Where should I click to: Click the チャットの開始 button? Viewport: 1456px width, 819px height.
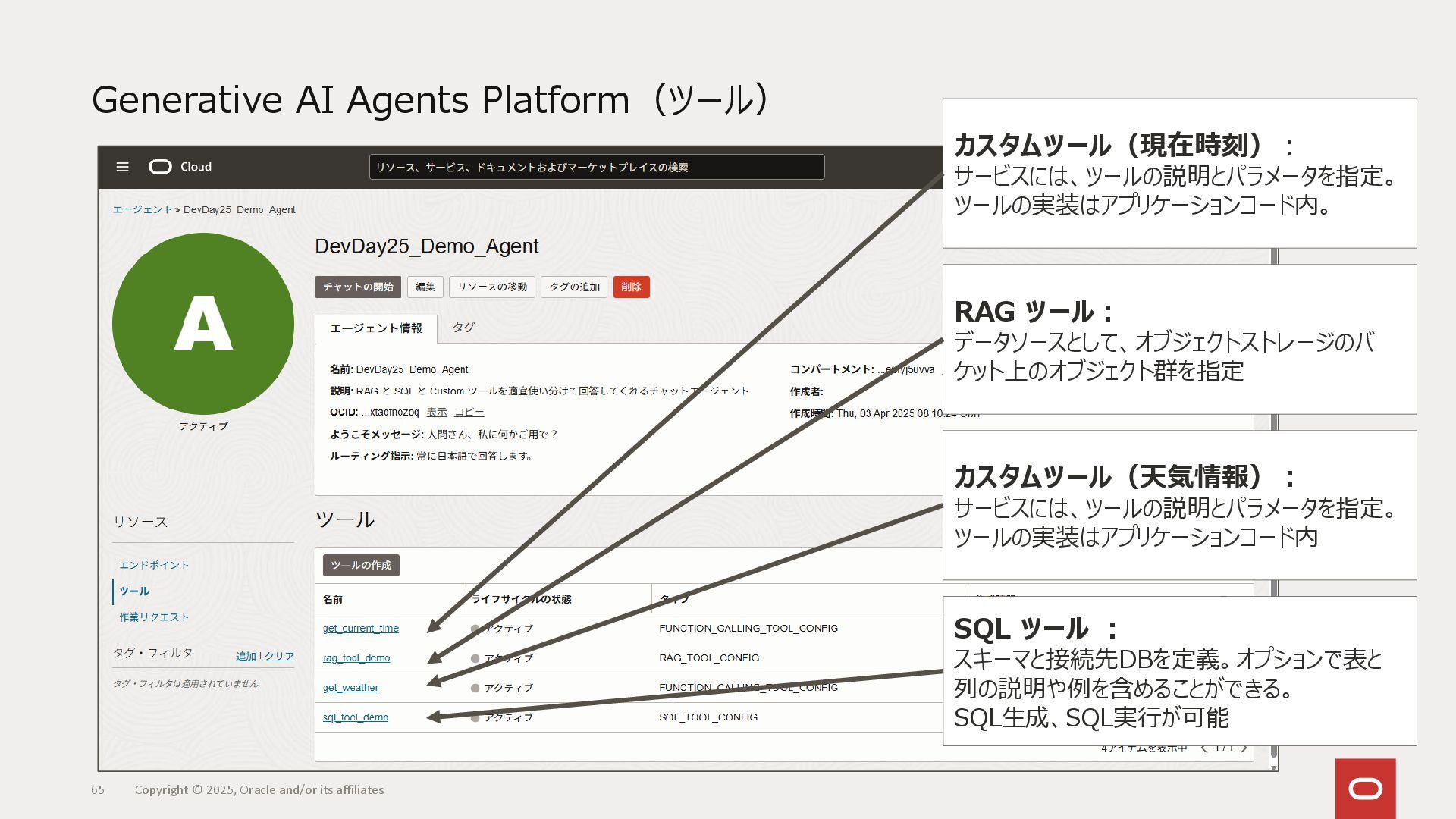(357, 287)
